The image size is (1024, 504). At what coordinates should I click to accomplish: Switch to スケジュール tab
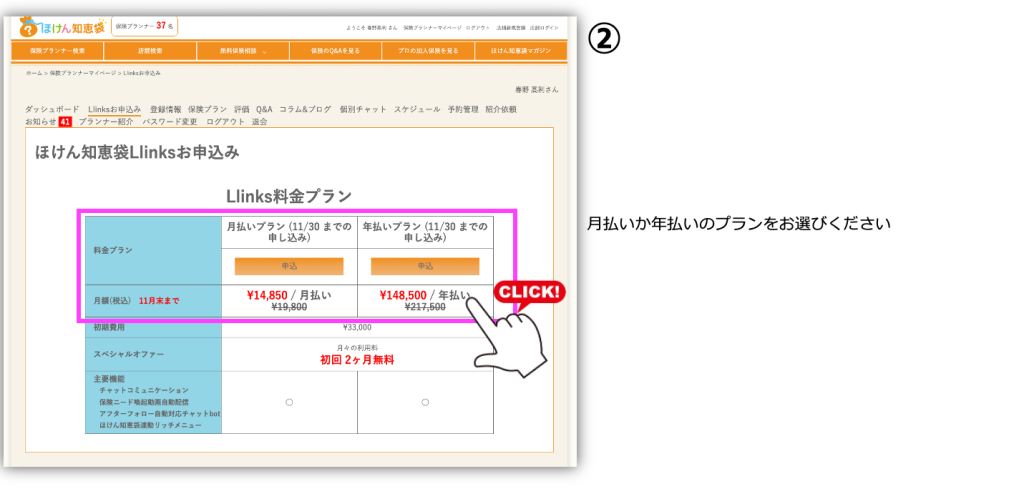click(x=417, y=109)
